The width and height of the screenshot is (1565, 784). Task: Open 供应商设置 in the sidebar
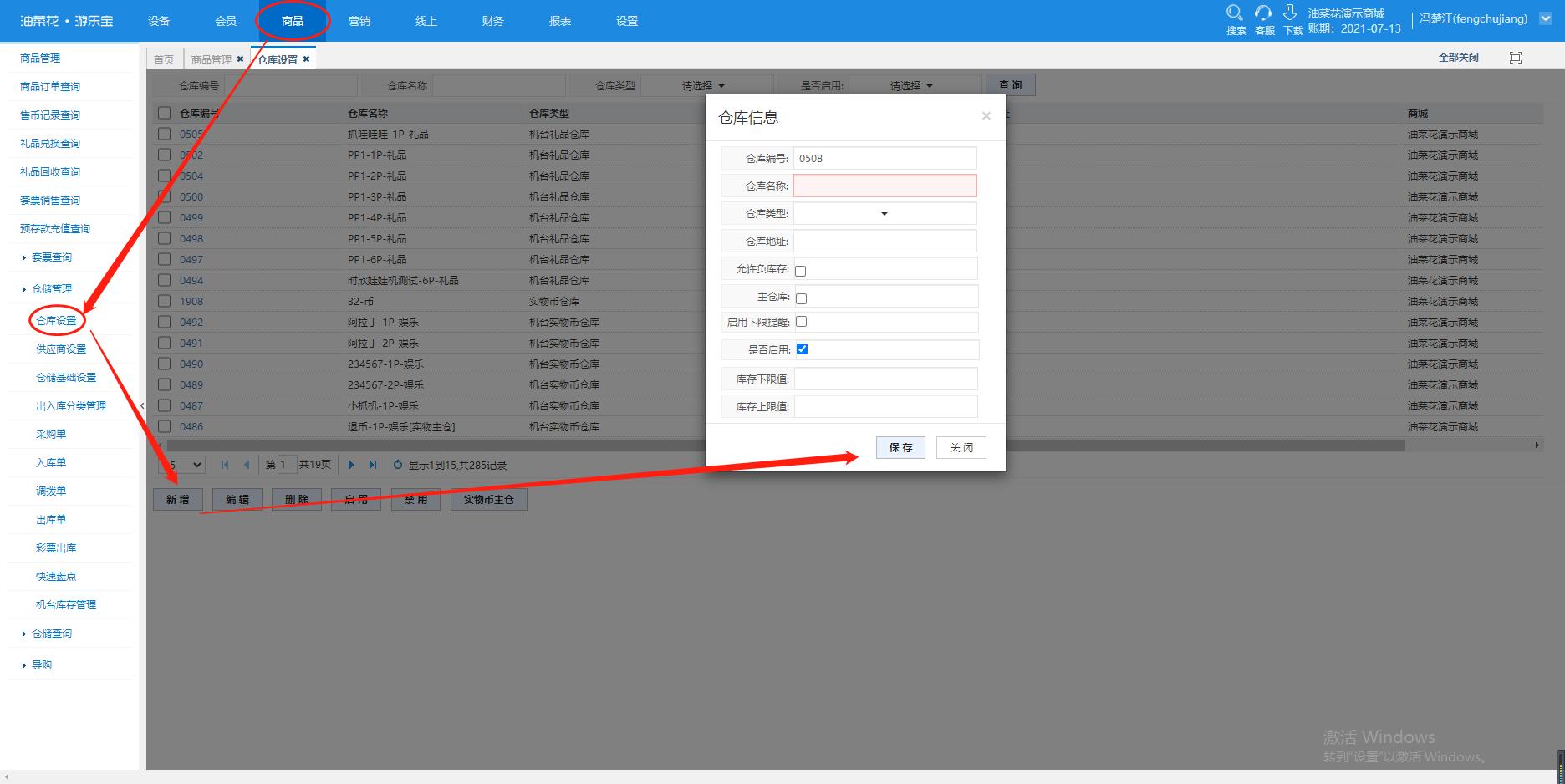click(x=61, y=349)
